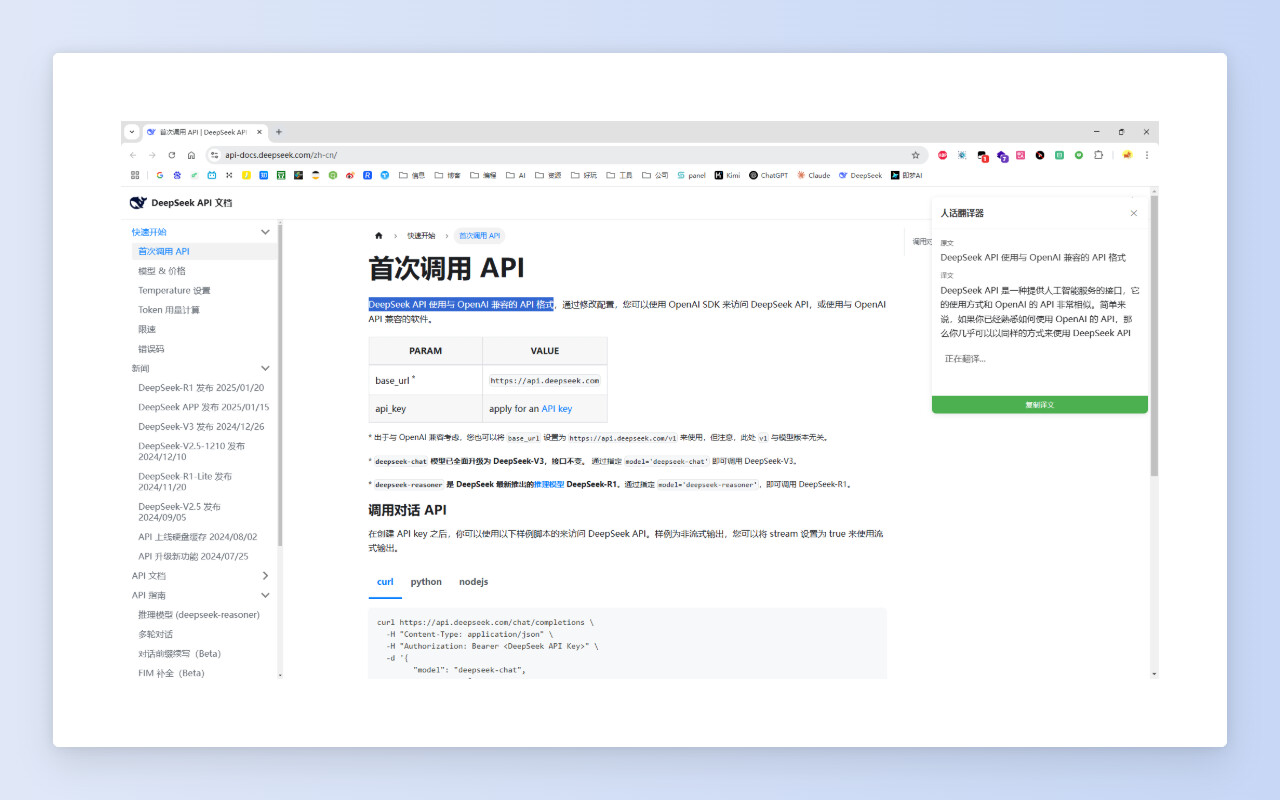View site information icon in address bar
The image size is (1280, 800).
coord(214,155)
